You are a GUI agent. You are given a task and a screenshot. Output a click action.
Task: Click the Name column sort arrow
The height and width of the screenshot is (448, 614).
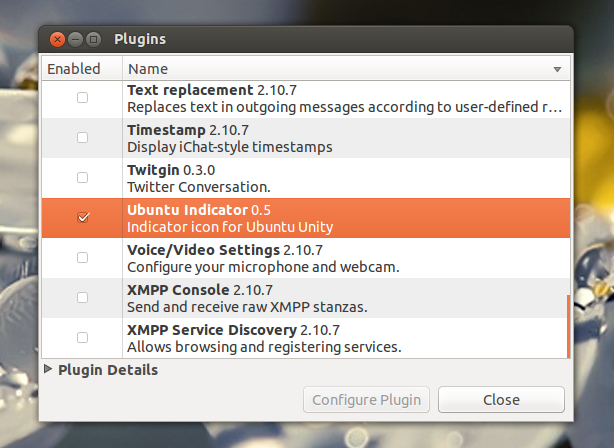[557, 69]
